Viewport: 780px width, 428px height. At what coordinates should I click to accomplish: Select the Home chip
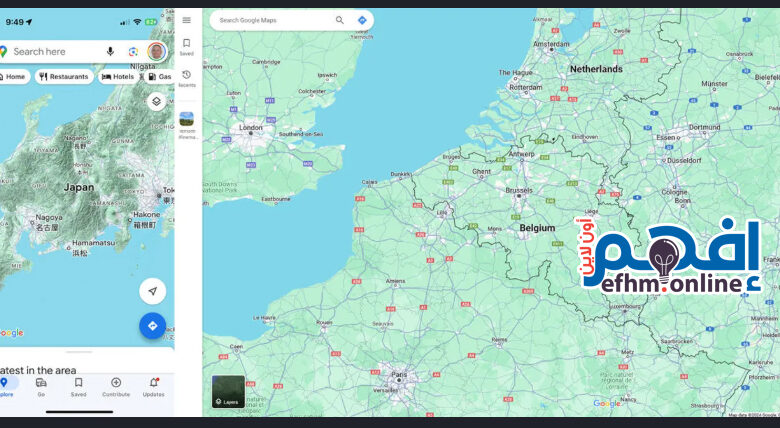pos(14,77)
